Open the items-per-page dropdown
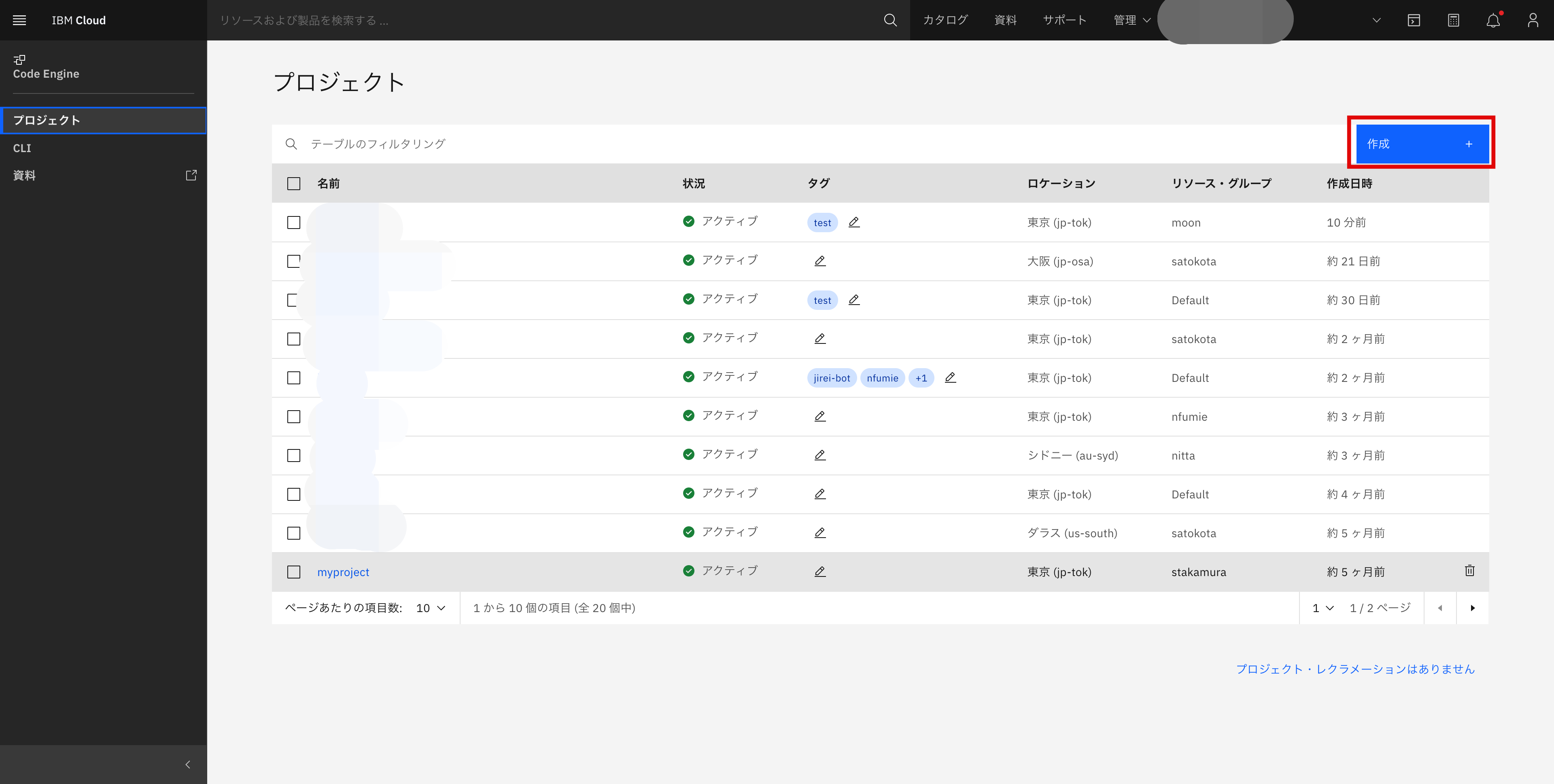 [x=429, y=608]
